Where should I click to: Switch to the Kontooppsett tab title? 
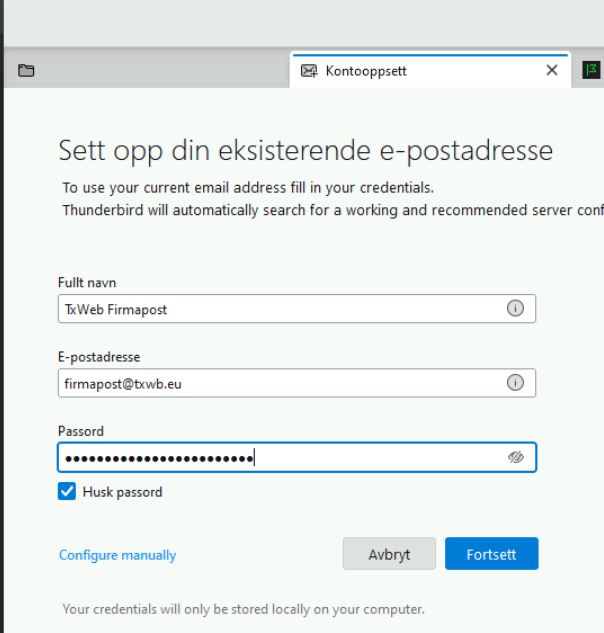366,71
